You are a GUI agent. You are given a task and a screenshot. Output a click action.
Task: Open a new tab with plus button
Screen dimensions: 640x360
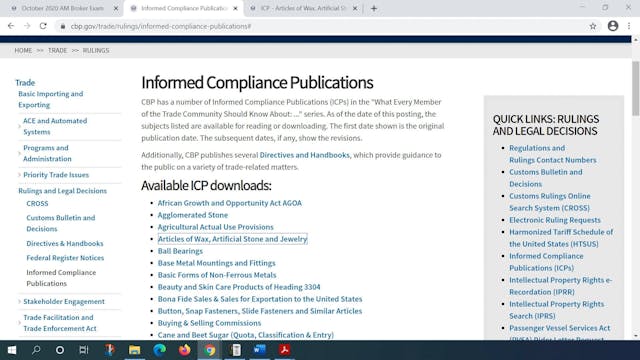(x=374, y=8)
